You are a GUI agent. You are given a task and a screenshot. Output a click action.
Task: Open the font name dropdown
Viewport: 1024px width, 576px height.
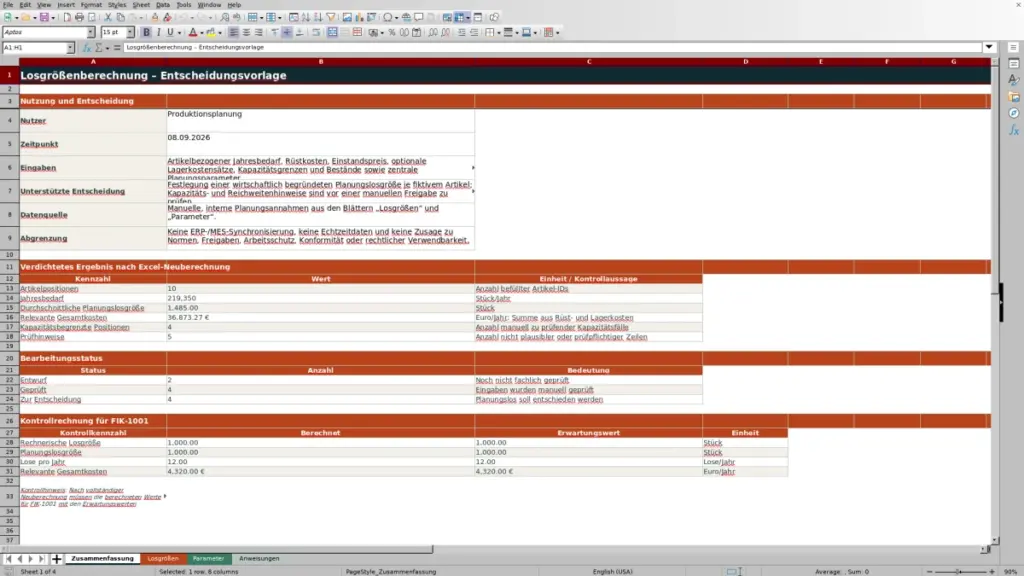click(90, 33)
